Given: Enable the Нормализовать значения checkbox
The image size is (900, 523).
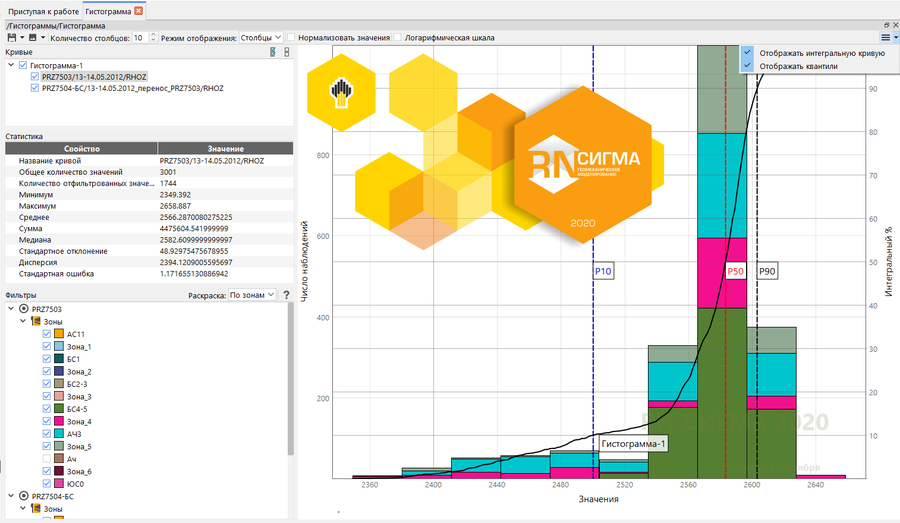Looking at the screenshot, I should point(291,37).
